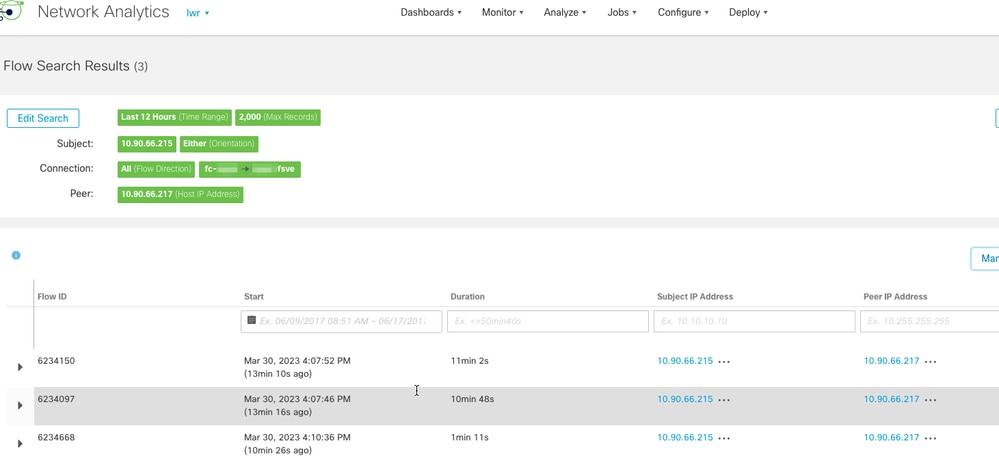The width and height of the screenshot is (999, 465).
Task: Click the 10.90.66.217 Host IP Address tag
Action: (x=180, y=194)
